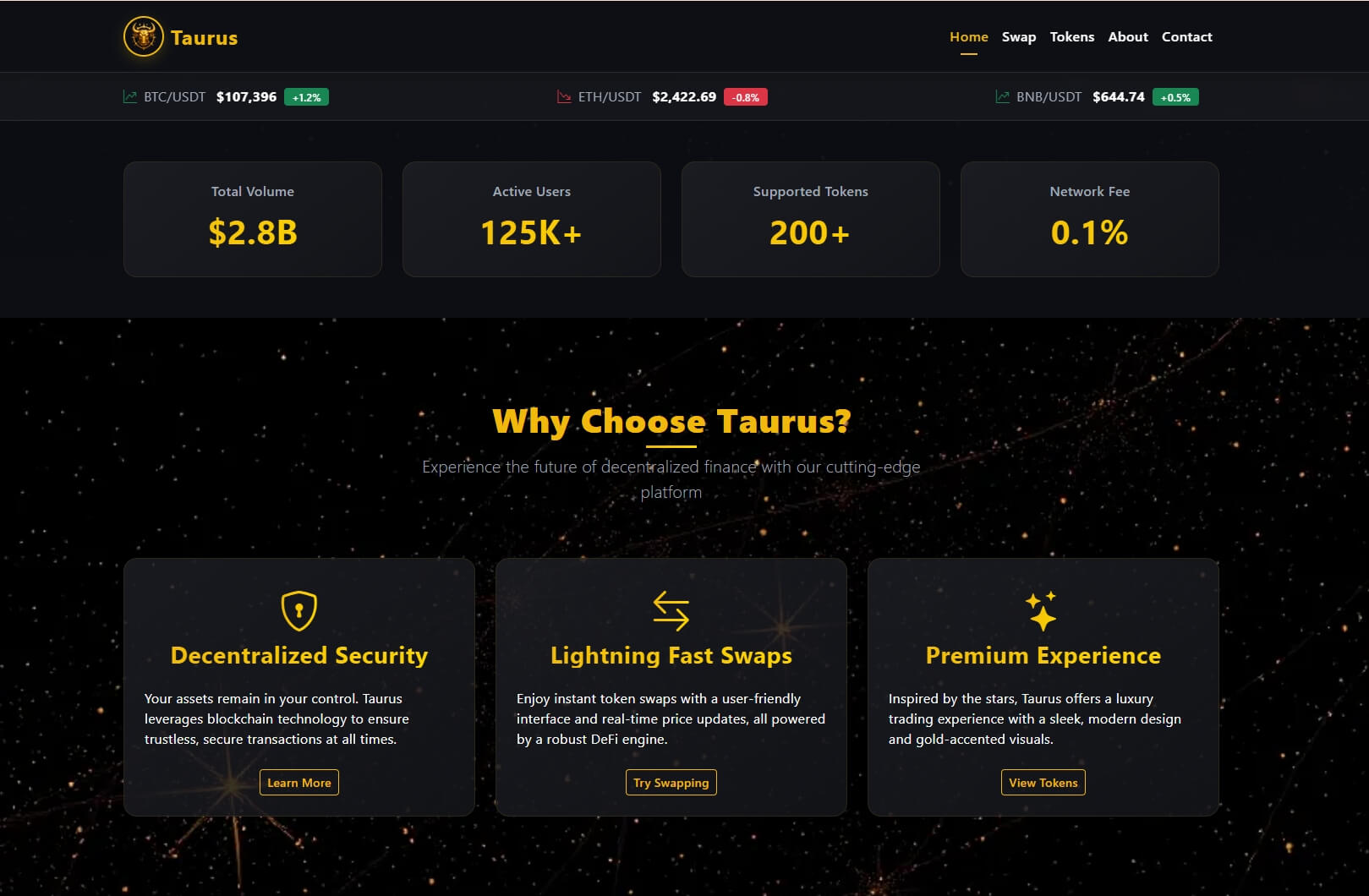Click the BNB/USDT pair label
Viewport: 1369px width, 896px height.
point(1049,97)
